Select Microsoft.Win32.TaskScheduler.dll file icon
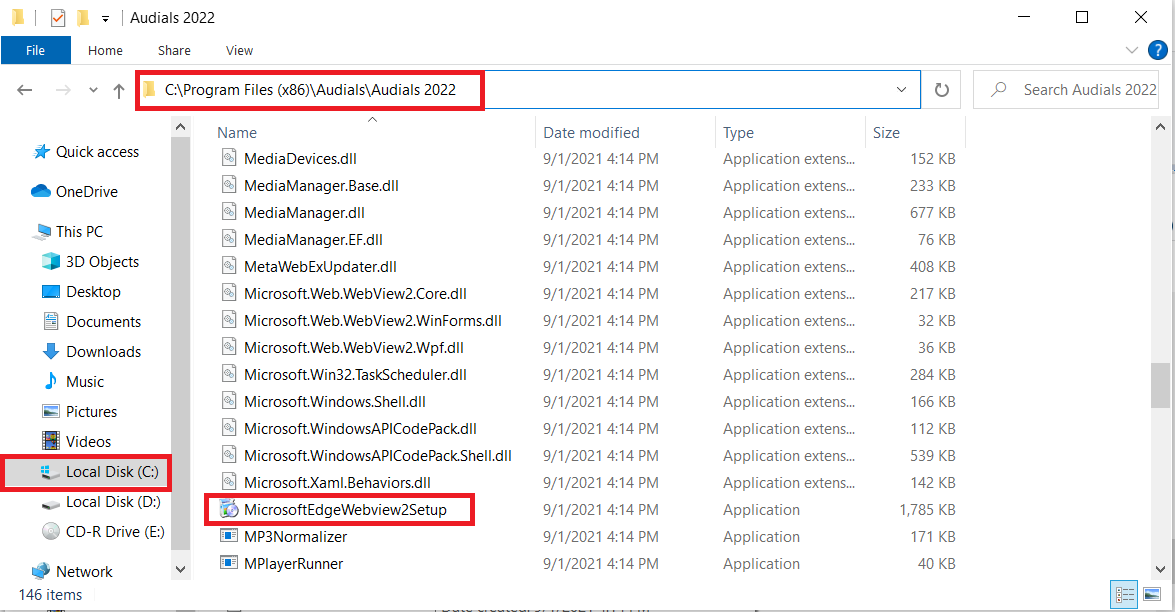Screen dimensions: 1175x612 229,374
